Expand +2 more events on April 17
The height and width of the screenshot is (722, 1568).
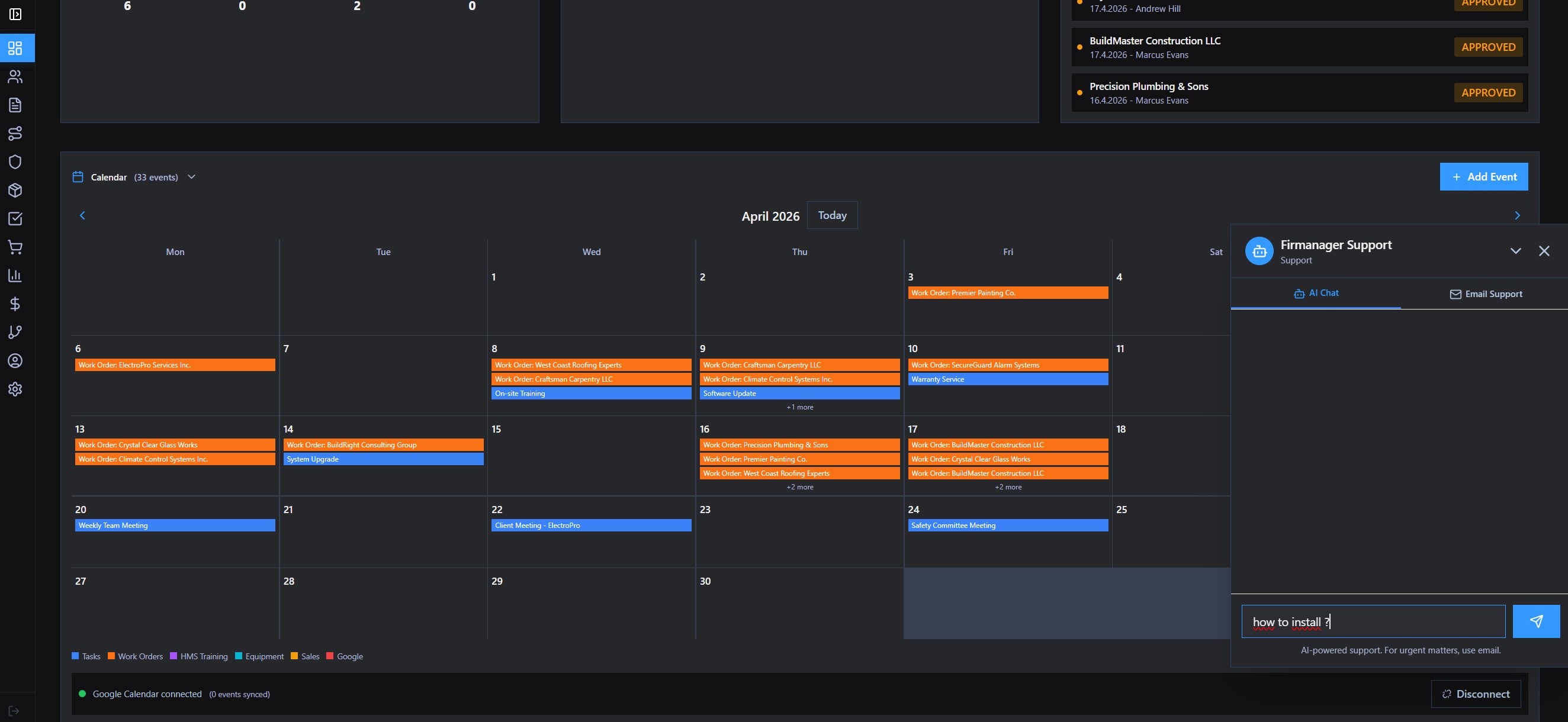coord(1008,486)
